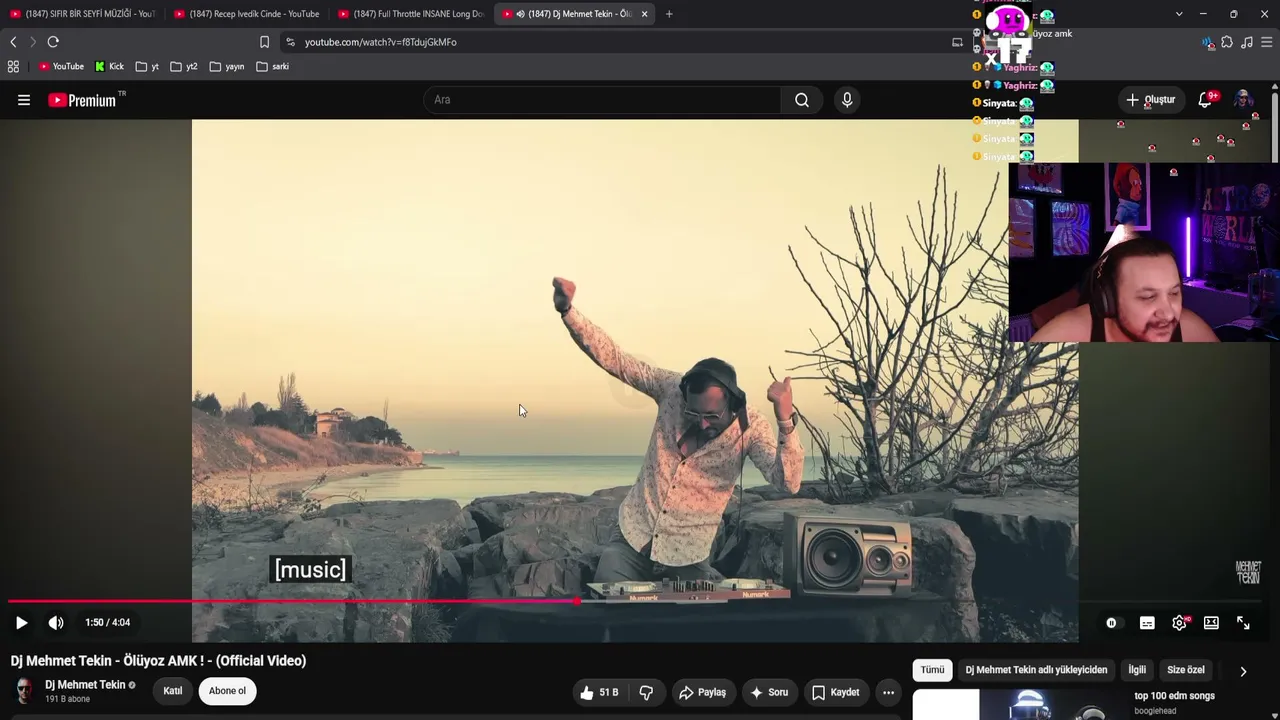Open the player settings gear
The image size is (1280, 720).
point(1180,623)
